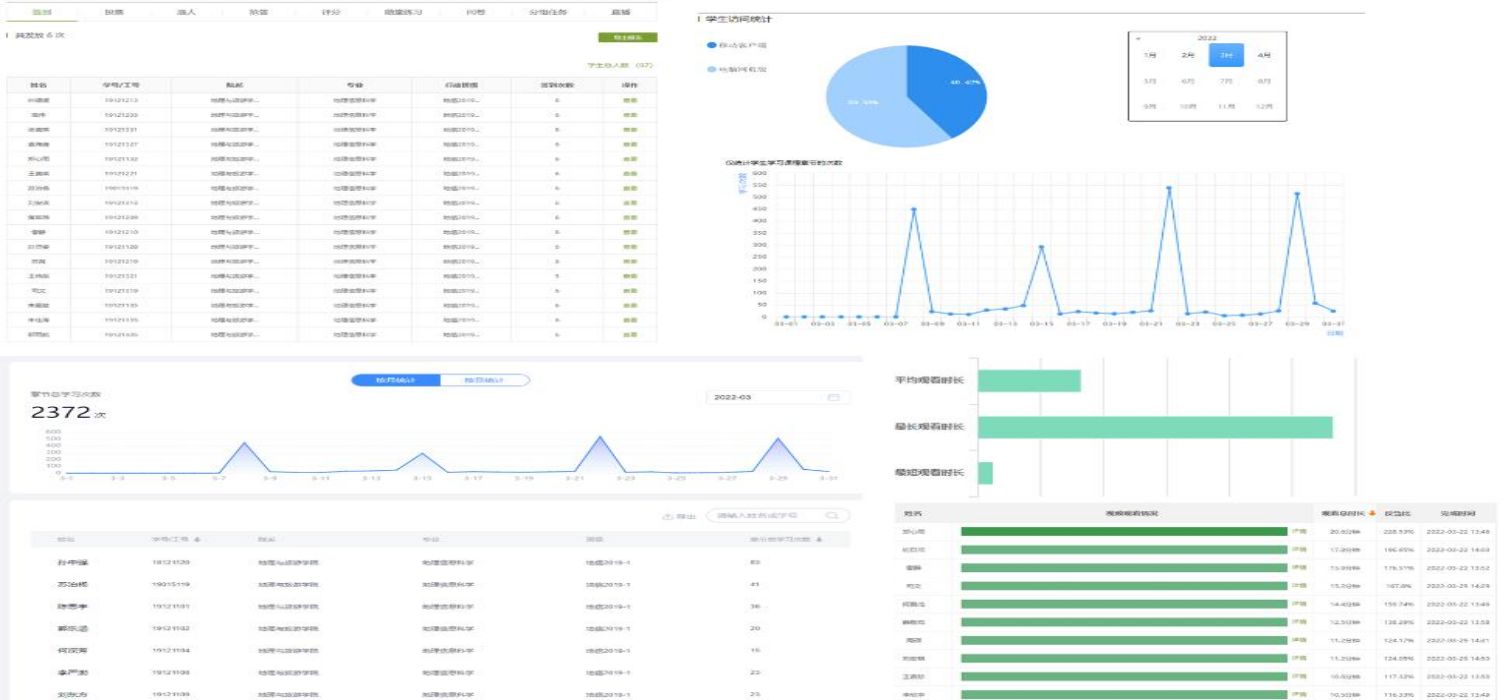The image size is (1500, 700).
Task: Open the 直播 tab
Action: 620,12
